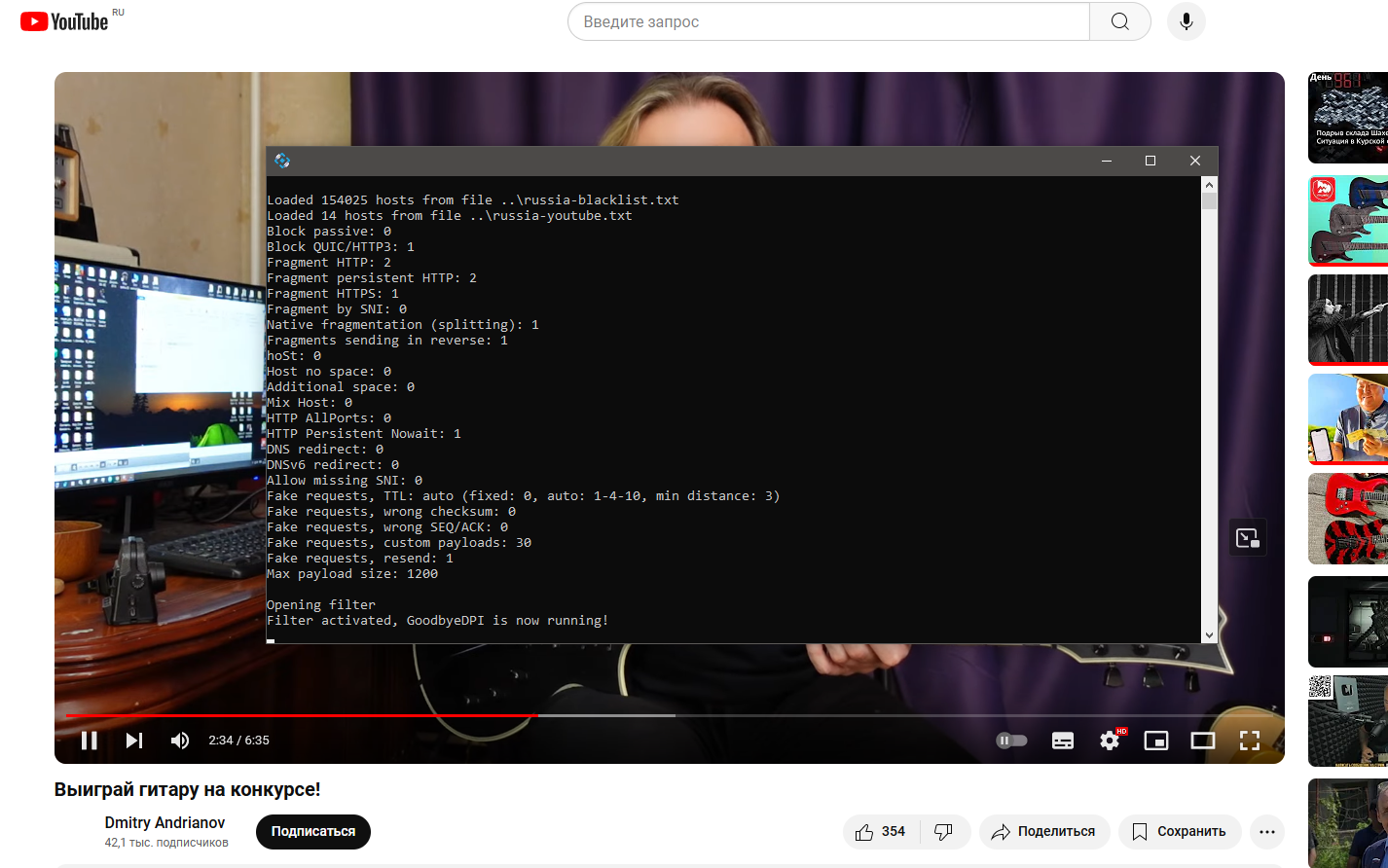Click the line 'Fake requests, custom payloads: 30'
The image size is (1388, 868).
[399, 543]
